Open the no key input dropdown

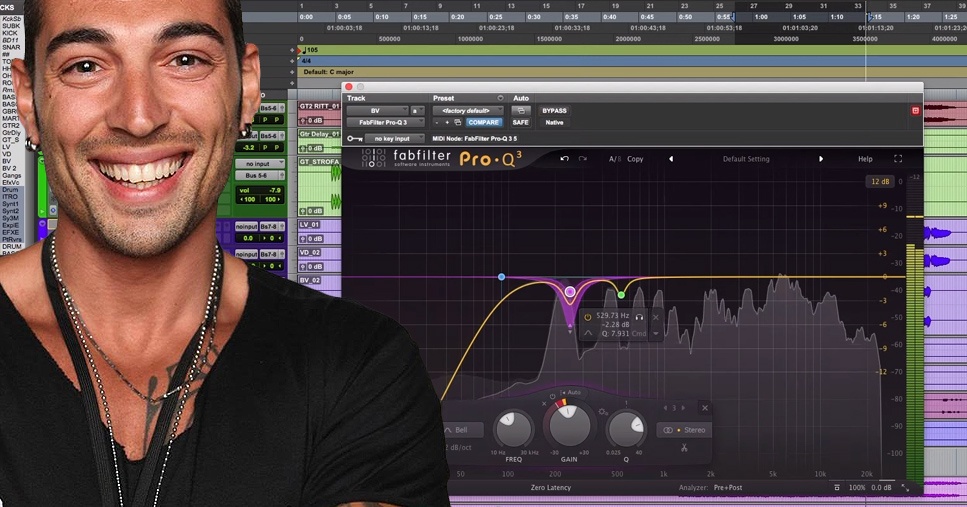click(394, 138)
